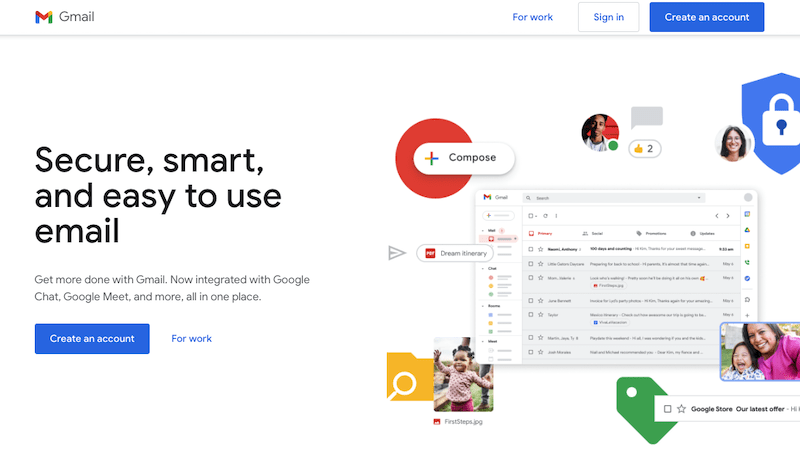Tick the select-all checkbox in the inbox toolbar
The height and width of the screenshot is (474, 800).
530,216
